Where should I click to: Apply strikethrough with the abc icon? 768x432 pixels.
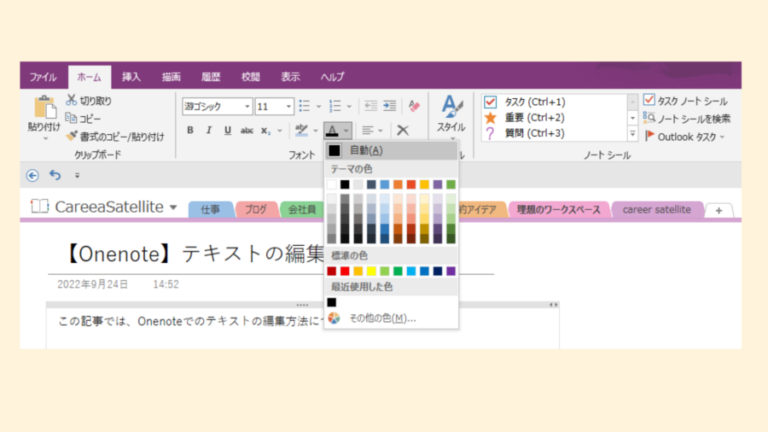pyautogui.click(x=246, y=130)
